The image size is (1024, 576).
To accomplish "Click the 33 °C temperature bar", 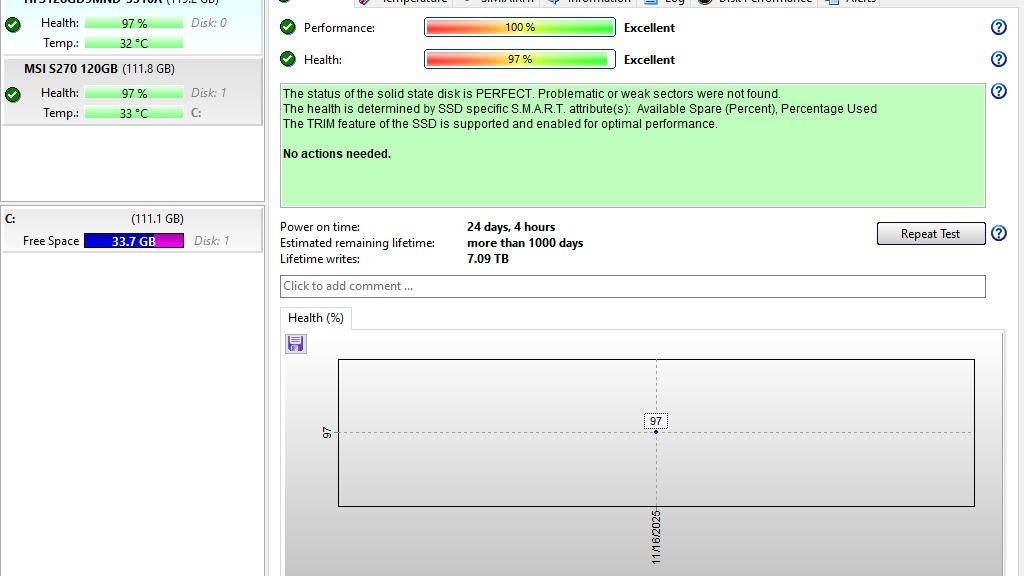I will coord(133,113).
